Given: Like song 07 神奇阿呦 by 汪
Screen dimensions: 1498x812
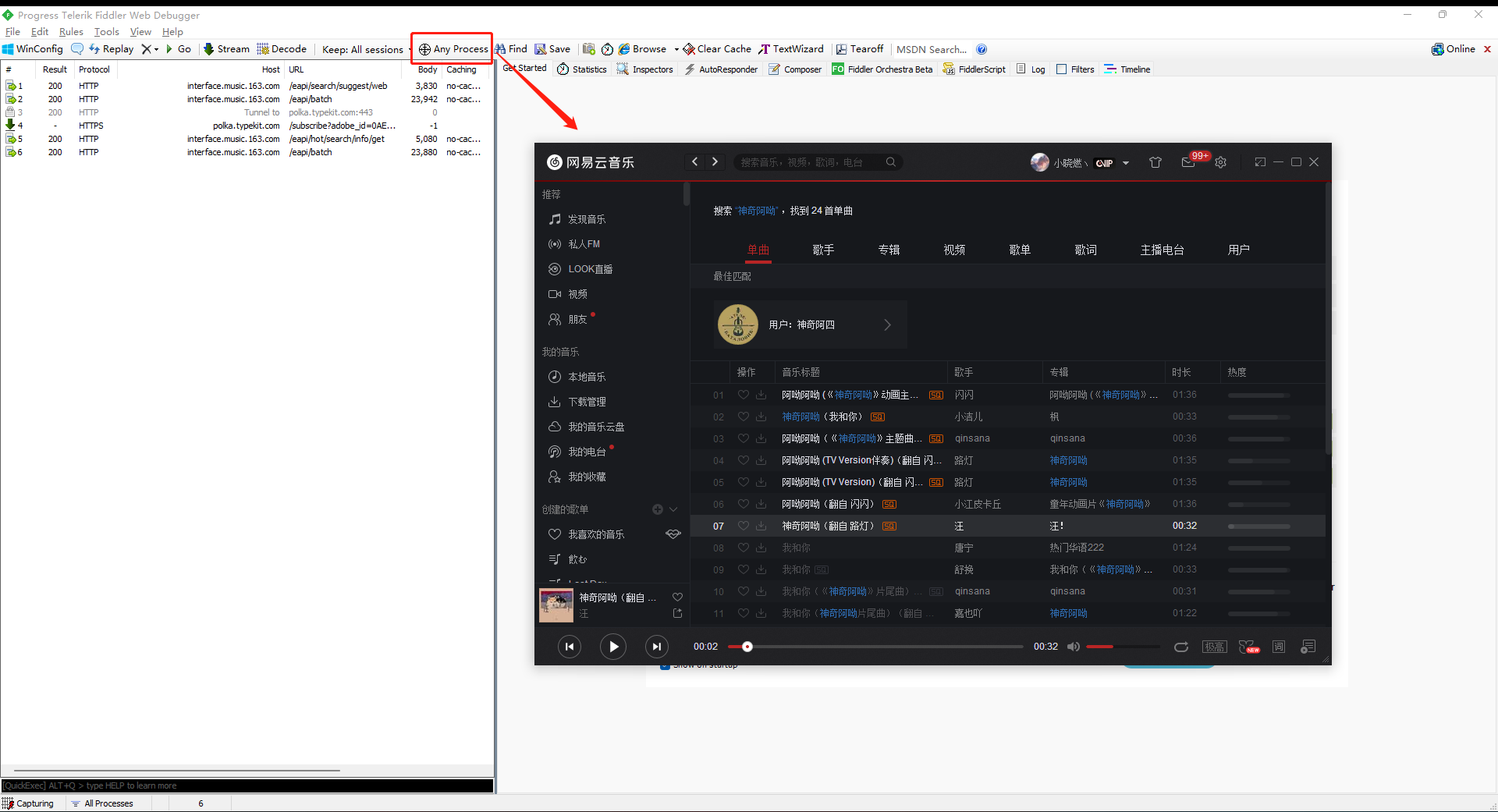Looking at the screenshot, I should point(744,526).
